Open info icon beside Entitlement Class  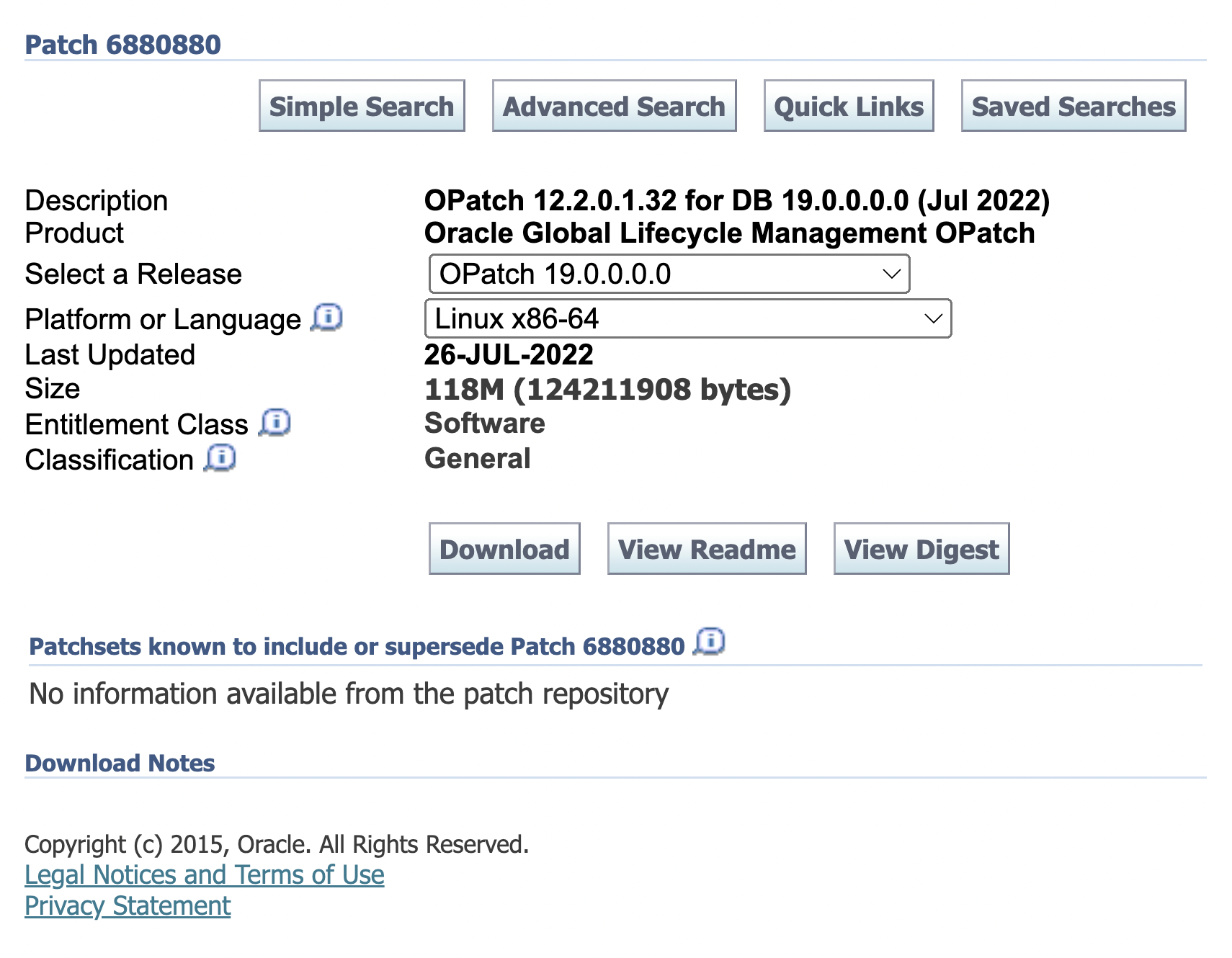[x=274, y=423]
